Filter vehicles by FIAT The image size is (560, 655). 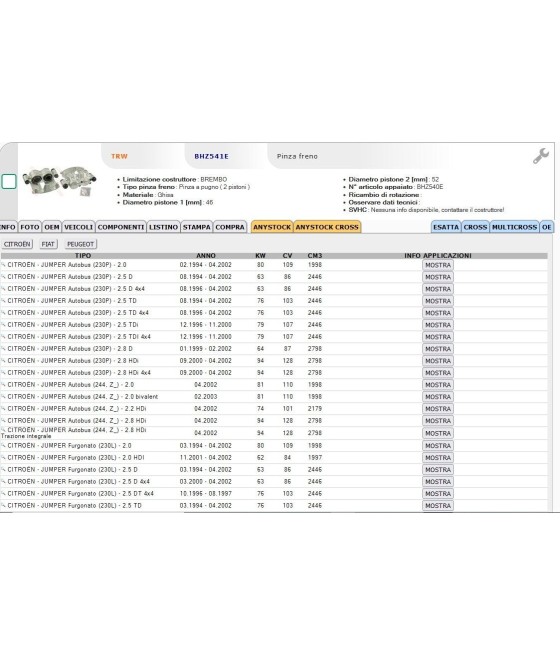click(x=48, y=244)
